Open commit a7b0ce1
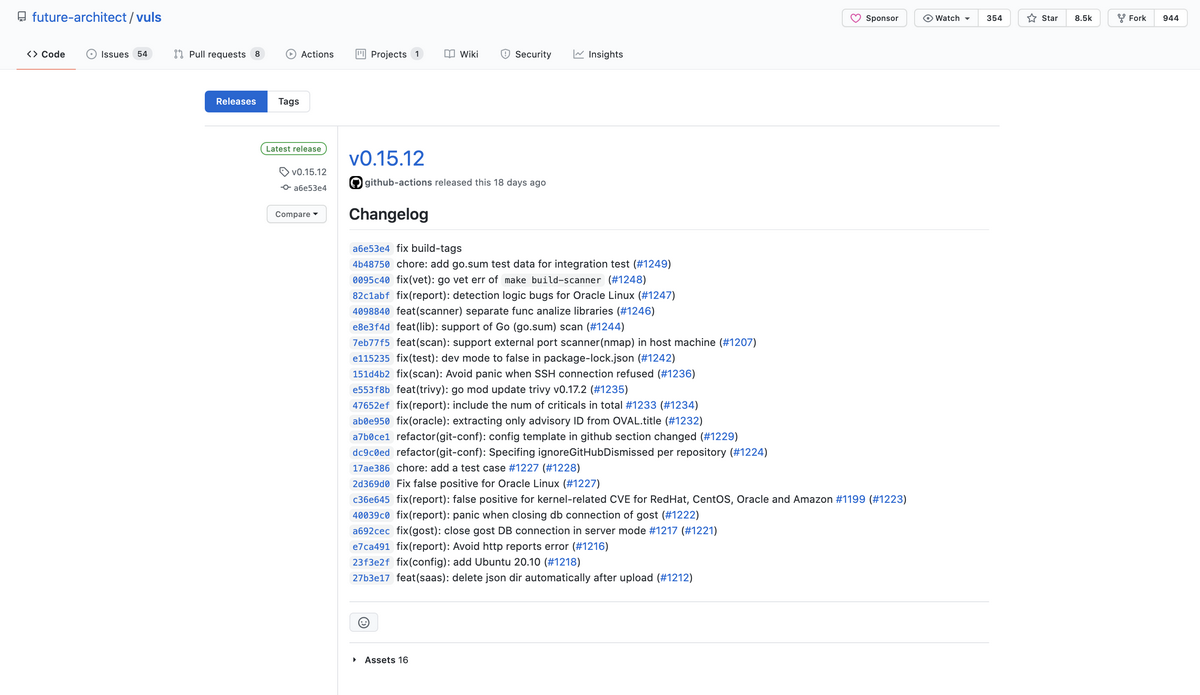Viewport: 1200px width, 695px height. click(x=371, y=437)
